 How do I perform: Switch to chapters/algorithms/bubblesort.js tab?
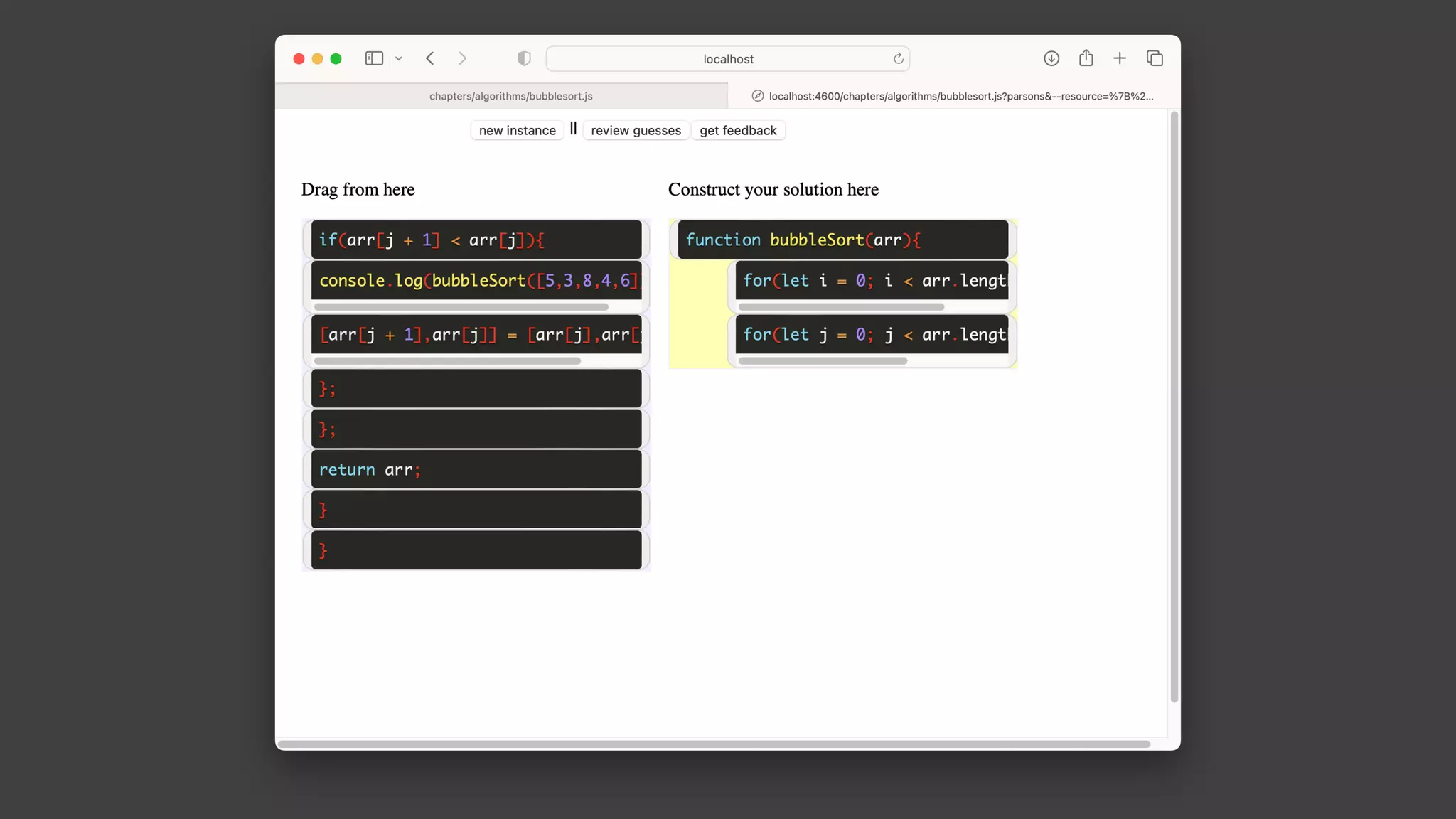[x=510, y=96]
